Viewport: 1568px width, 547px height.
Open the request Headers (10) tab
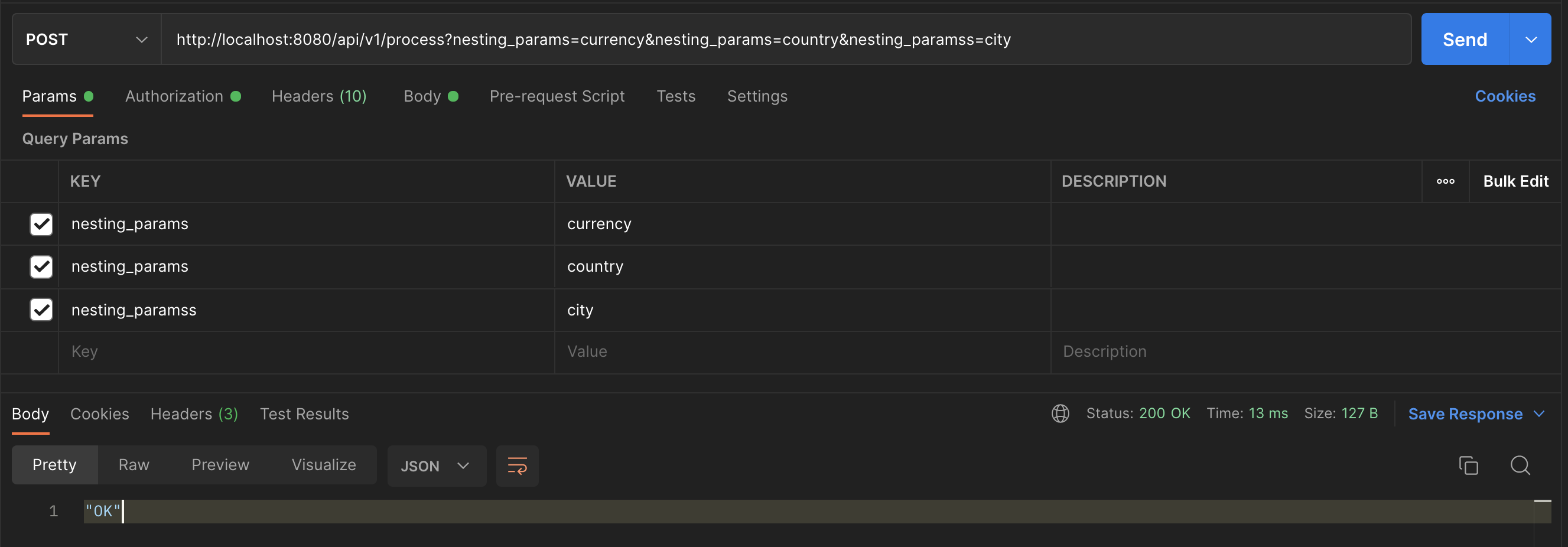(x=319, y=96)
